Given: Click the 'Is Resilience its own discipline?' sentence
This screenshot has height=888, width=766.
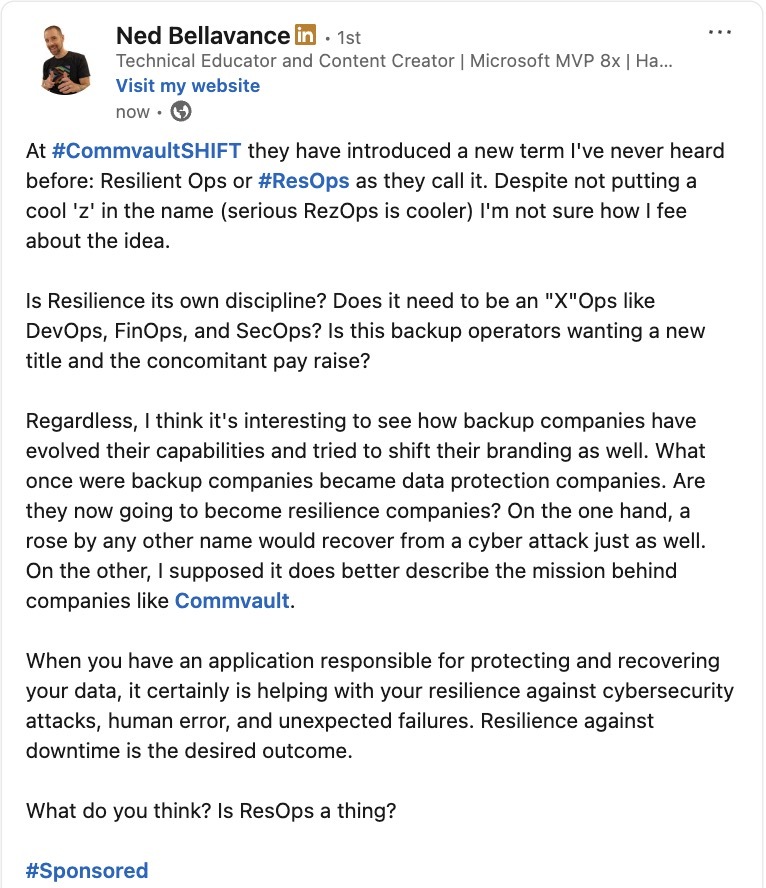Looking at the screenshot, I should pyautogui.click(x=171, y=301).
